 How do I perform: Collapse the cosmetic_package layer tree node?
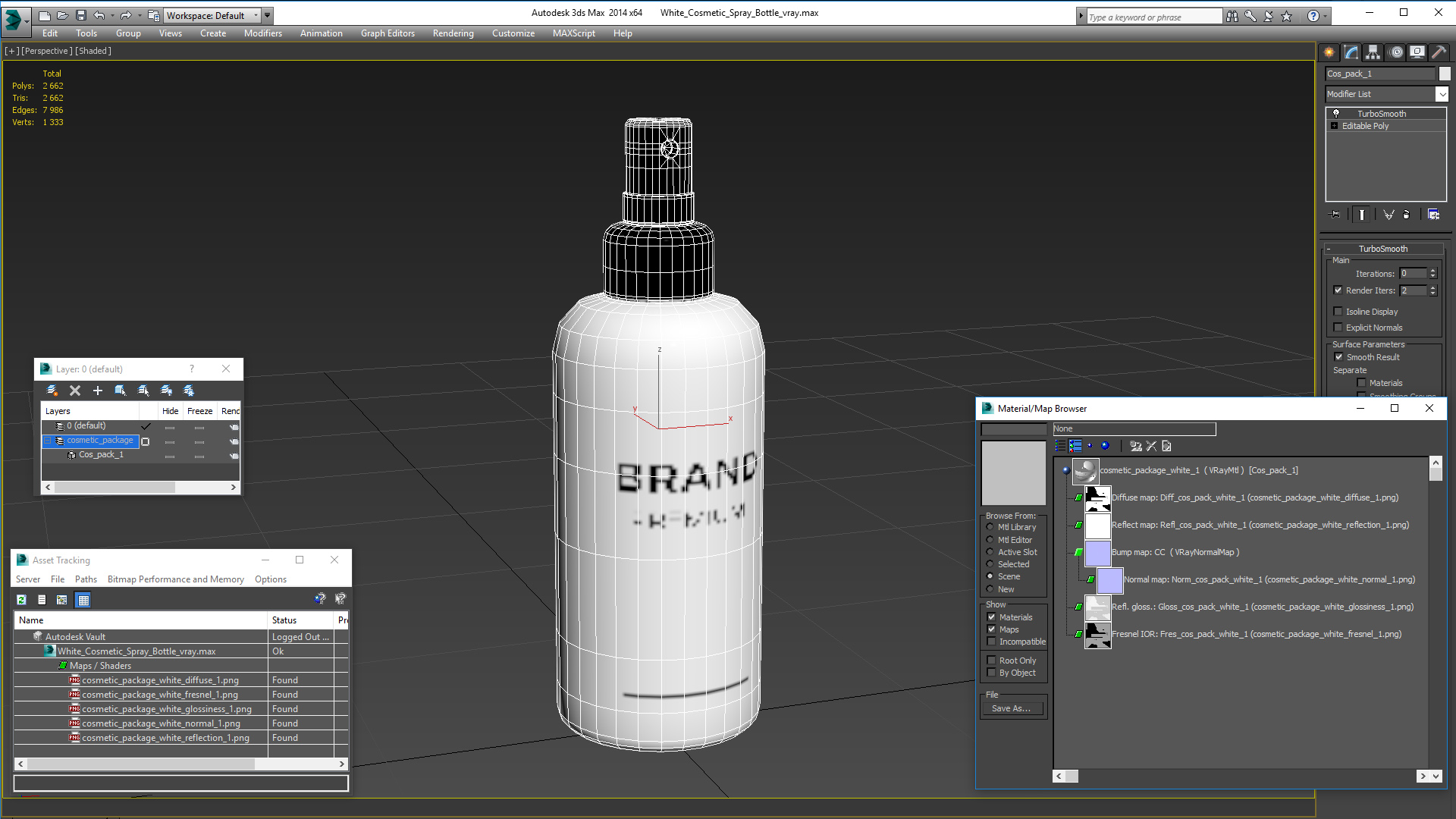coord(48,441)
